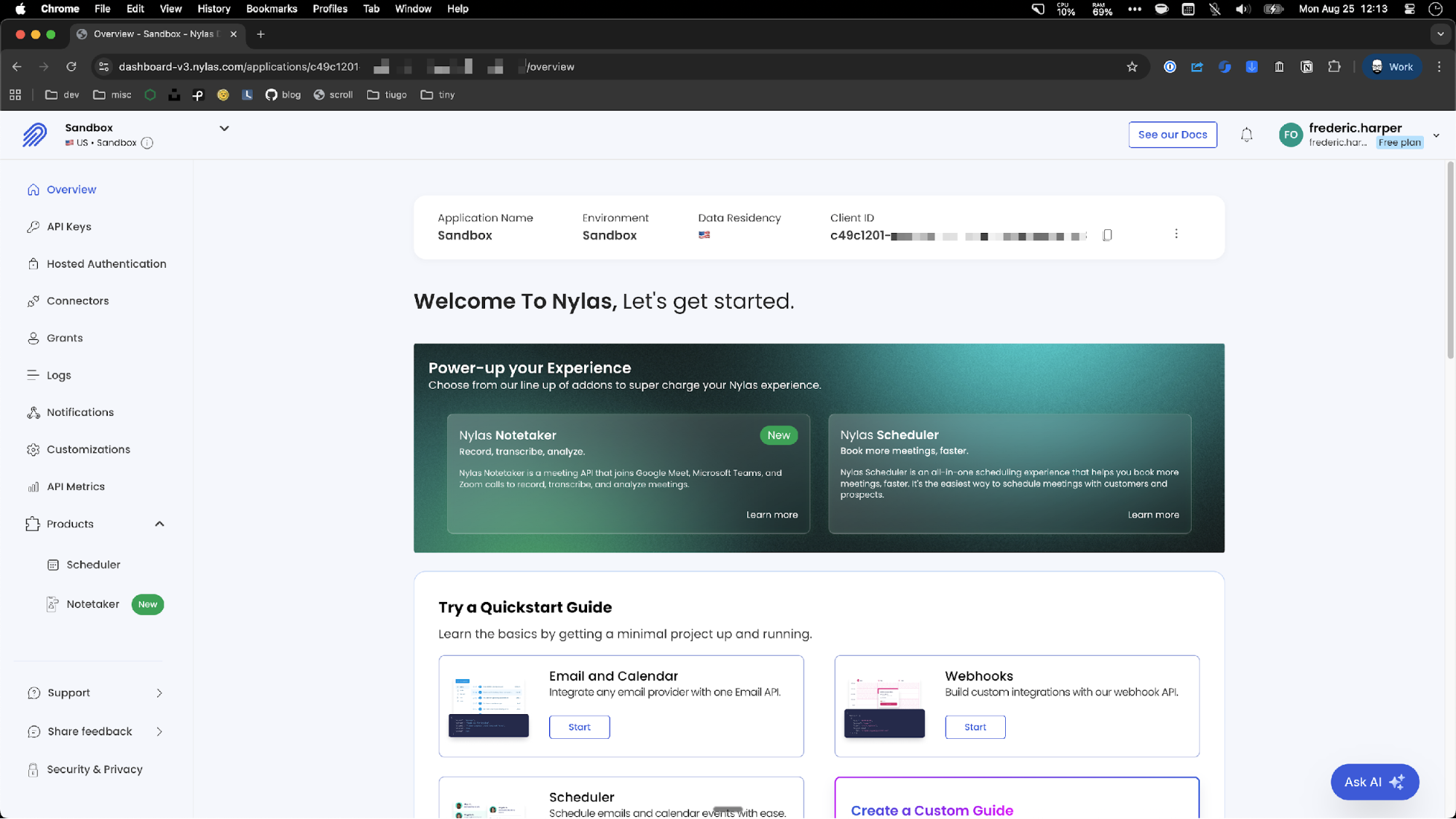Start the Email and Calendar quickstart
This screenshot has width=1456, height=819.
point(579,727)
